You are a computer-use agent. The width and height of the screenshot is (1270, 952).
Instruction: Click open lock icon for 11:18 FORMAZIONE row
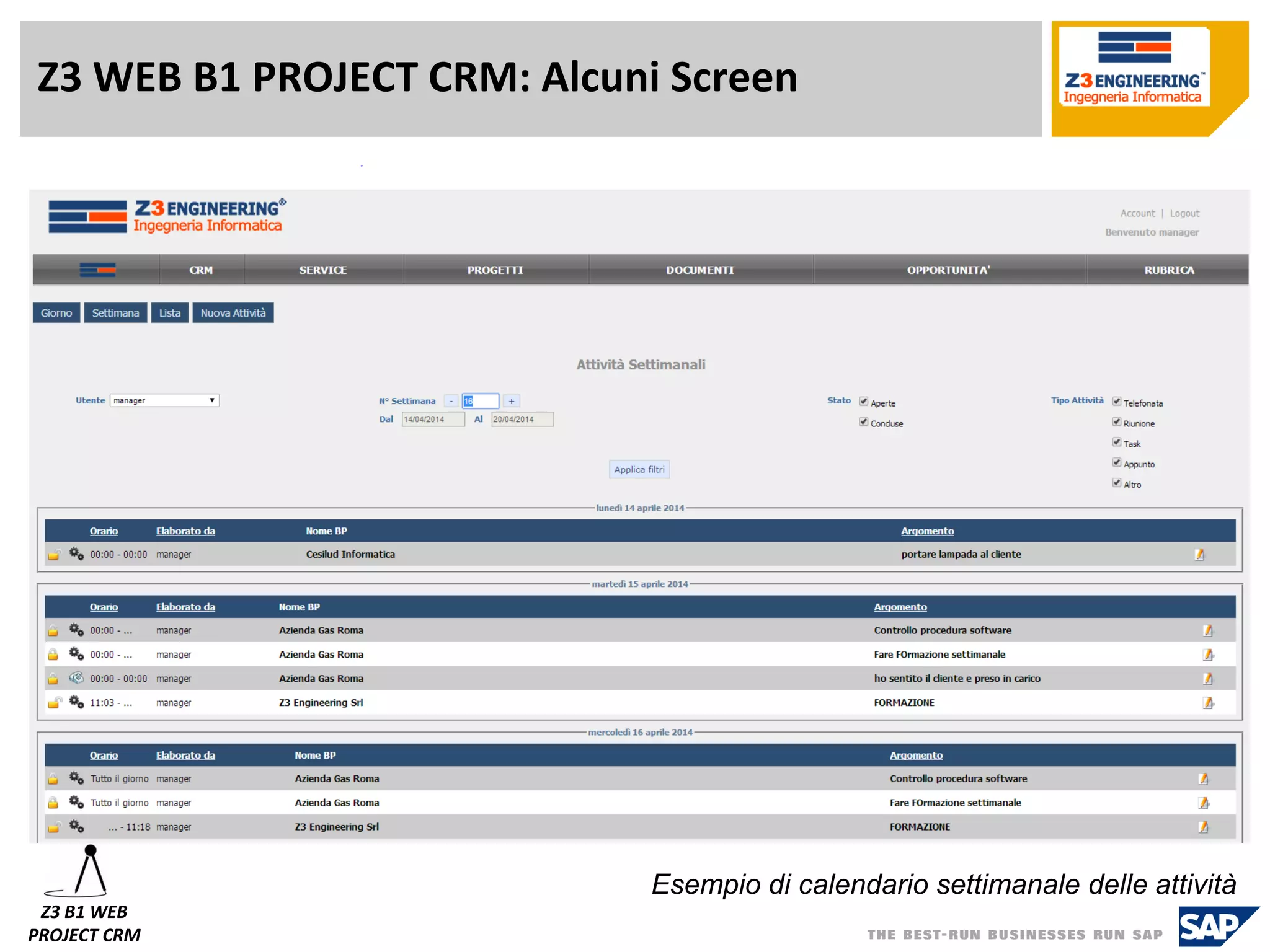click(x=55, y=827)
